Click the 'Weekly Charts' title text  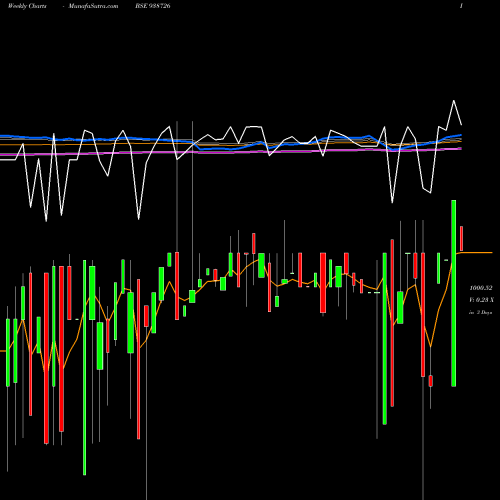[x=27, y=6]
